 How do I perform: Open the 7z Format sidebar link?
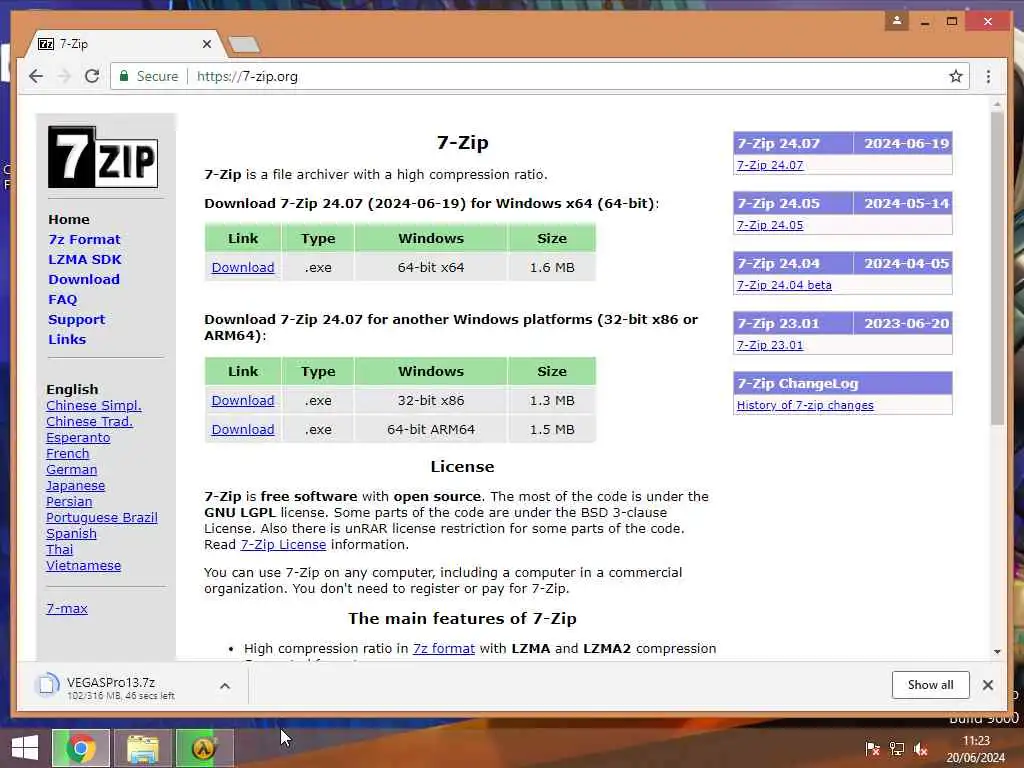(x=84, y=240)
